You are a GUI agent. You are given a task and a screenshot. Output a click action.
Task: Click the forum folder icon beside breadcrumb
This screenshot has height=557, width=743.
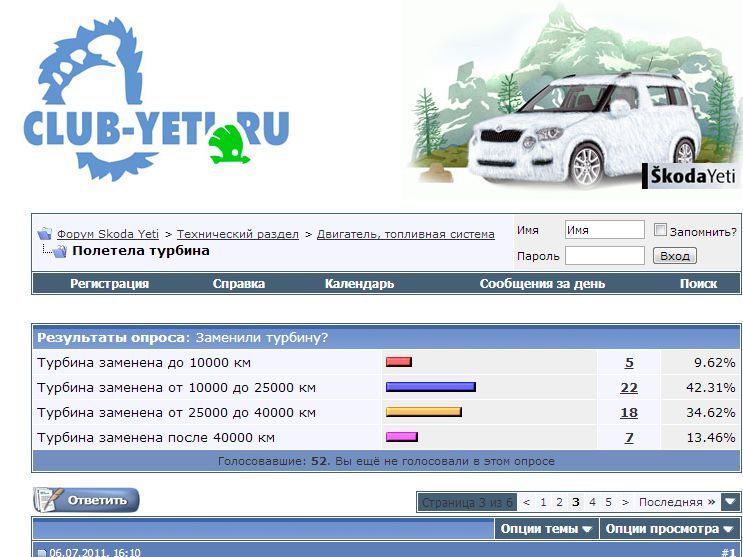pyautogui.click(x=45, y=233)
